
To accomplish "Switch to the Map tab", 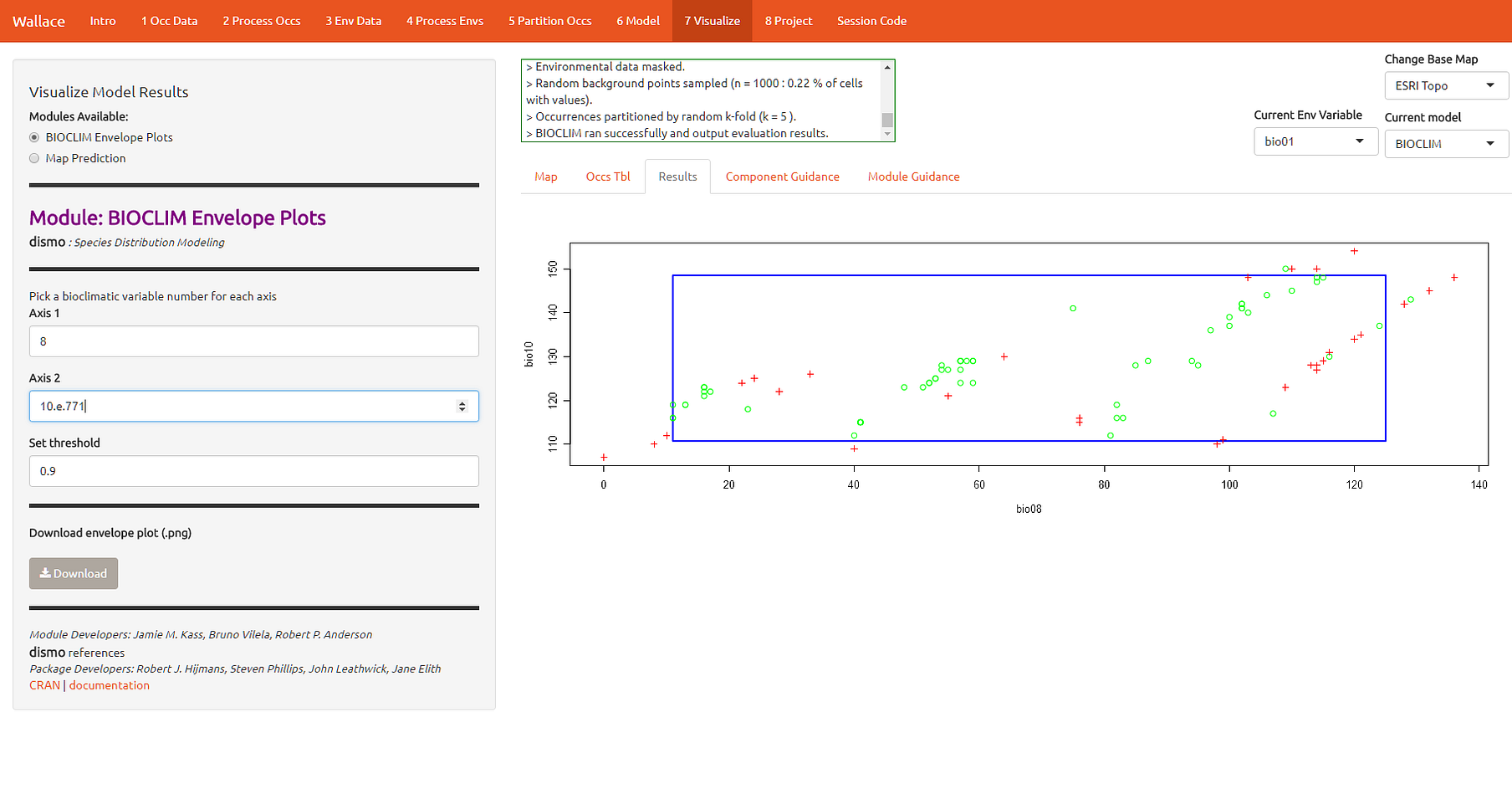I will 545,177.
